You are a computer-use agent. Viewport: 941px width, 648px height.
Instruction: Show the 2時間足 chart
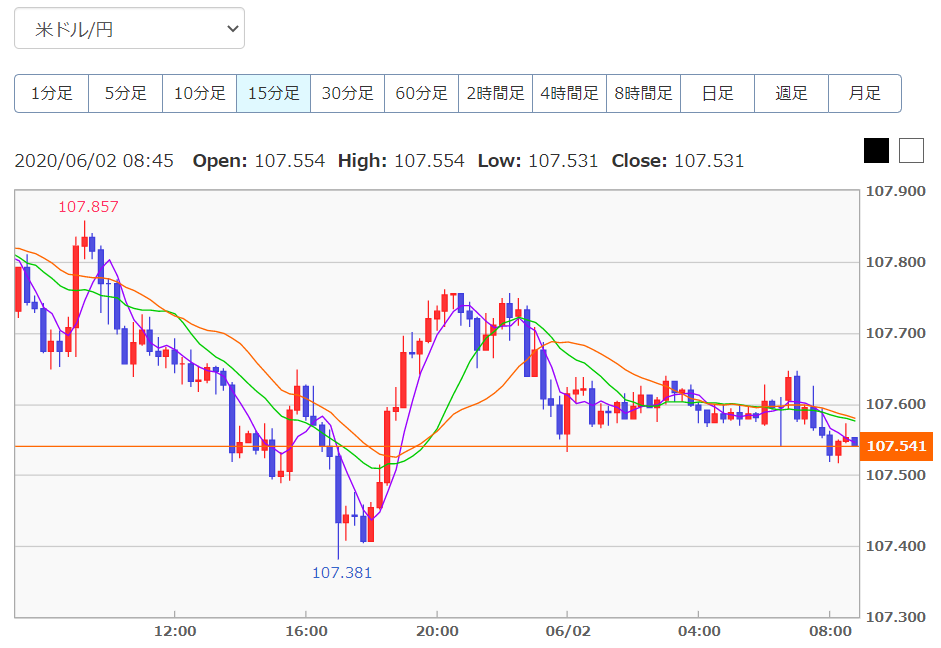coord(496,94)
